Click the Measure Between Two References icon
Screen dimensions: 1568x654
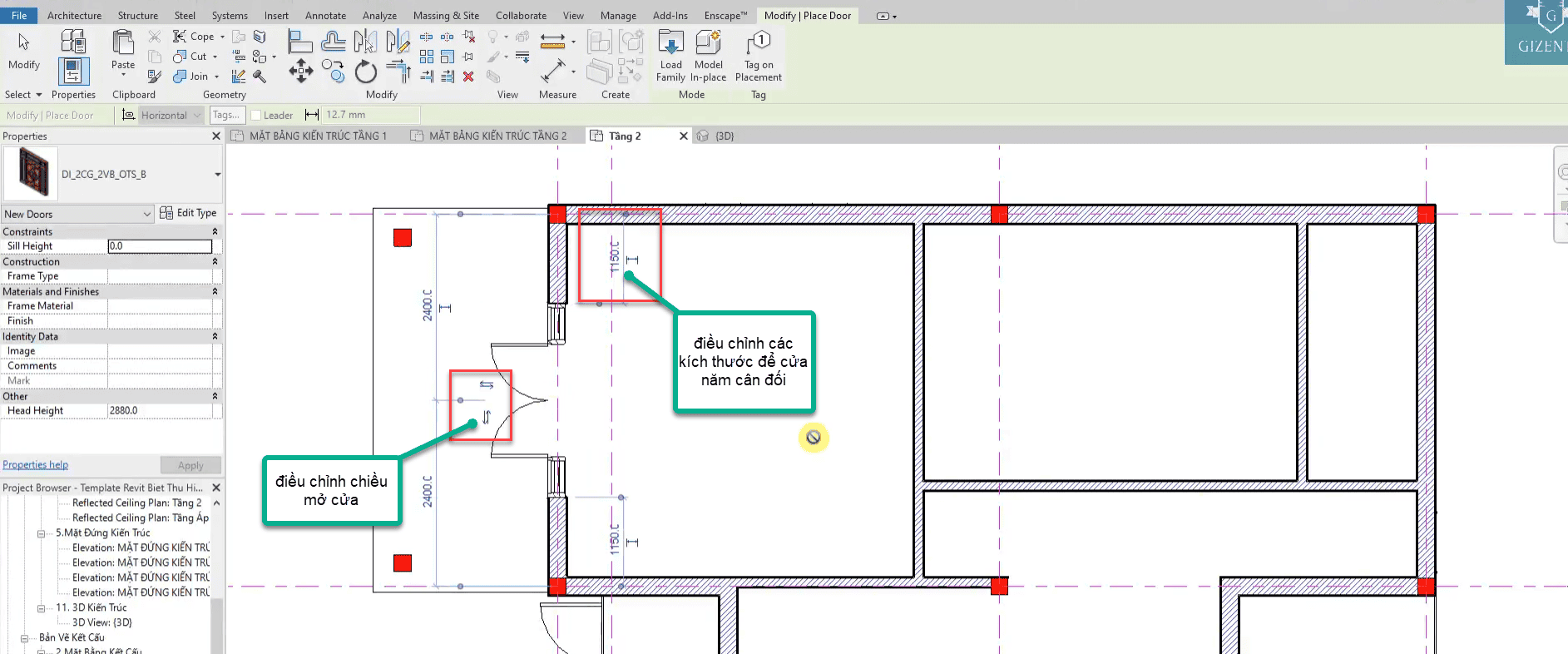pyautogui.click(x=552, y=42)
